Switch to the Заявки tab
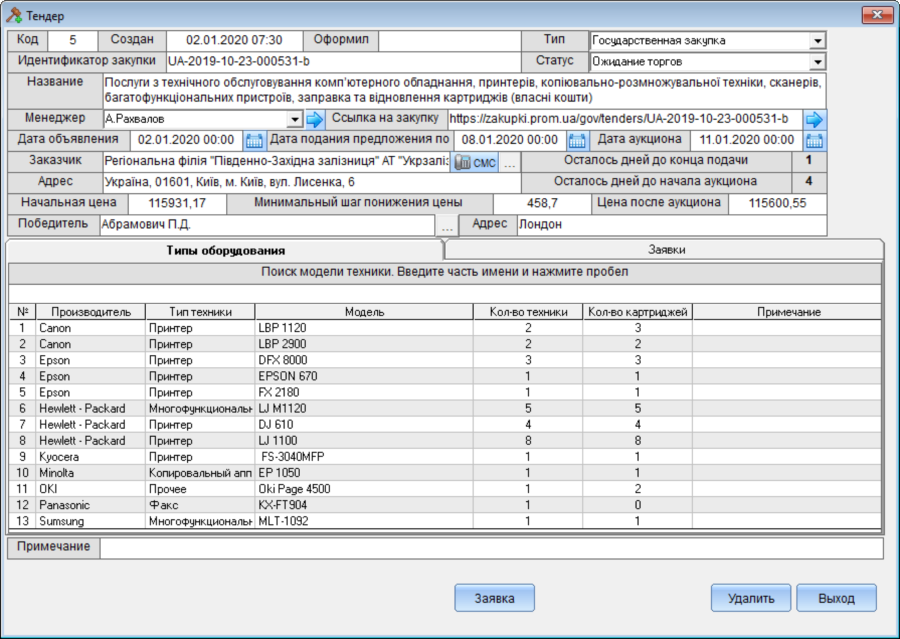Viewport: 900px width, 639px height. 666,250
